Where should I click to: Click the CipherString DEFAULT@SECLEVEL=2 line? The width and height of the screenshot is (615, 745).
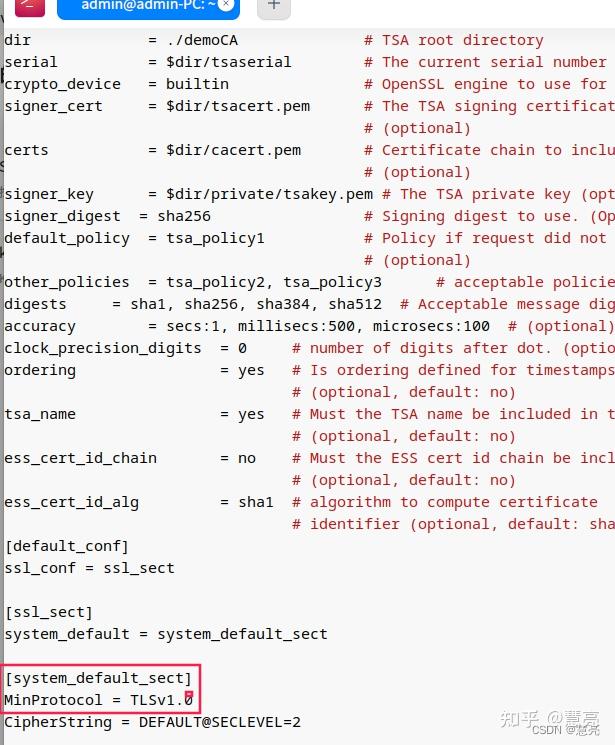click(x=153, y=722)
